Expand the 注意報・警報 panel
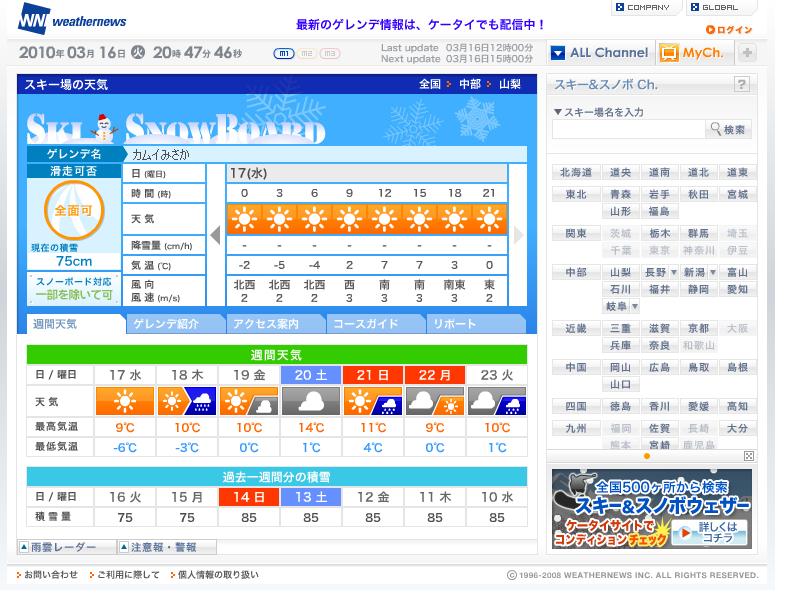This screenshot has width=800, height=600. 167,547
